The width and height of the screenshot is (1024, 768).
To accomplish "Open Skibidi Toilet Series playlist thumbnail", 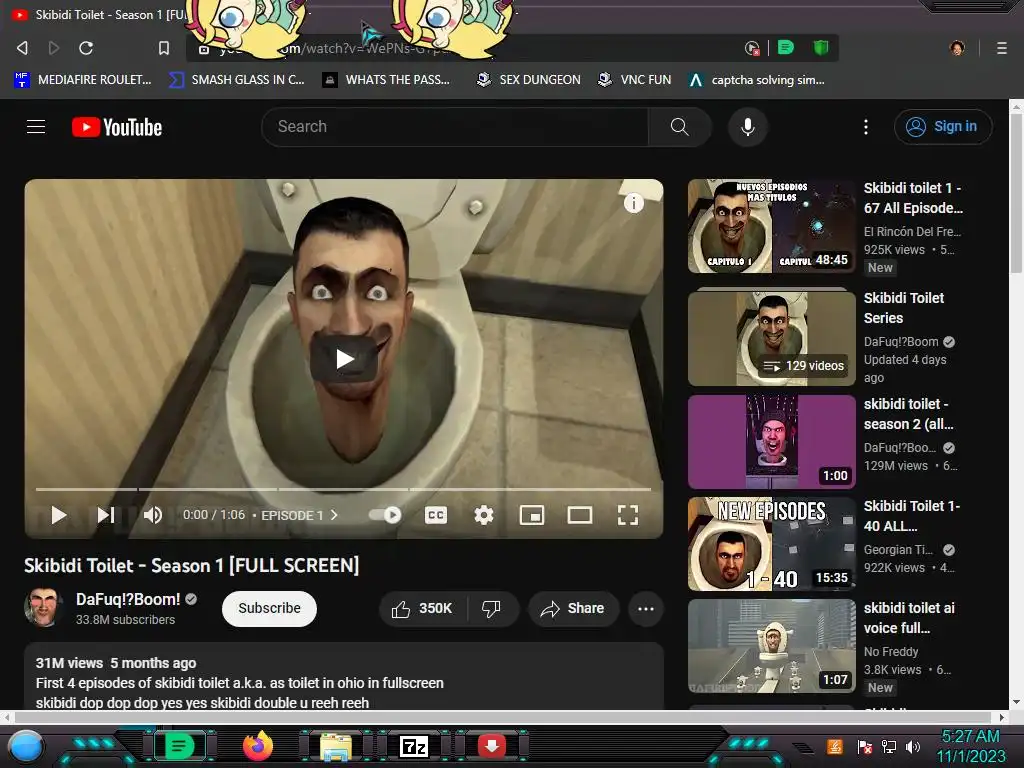I will click(x=771, y=338).
